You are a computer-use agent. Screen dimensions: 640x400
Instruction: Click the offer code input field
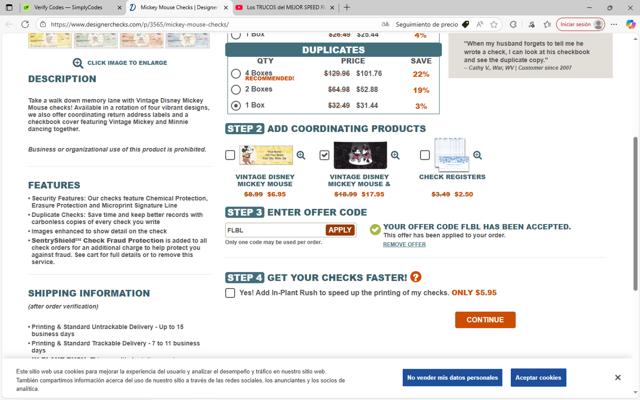coord(276,230)
